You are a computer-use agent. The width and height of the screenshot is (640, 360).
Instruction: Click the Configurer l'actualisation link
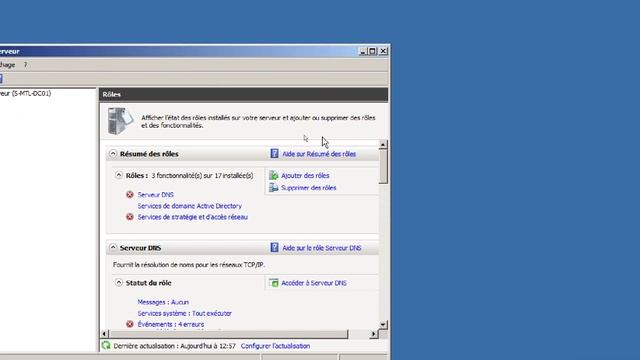coord(276,346)
